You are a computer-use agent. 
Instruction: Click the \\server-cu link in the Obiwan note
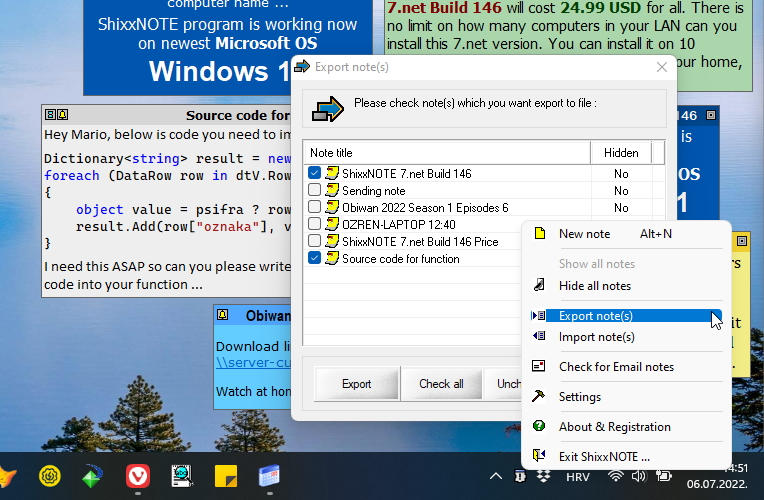(x=253, y=363)
